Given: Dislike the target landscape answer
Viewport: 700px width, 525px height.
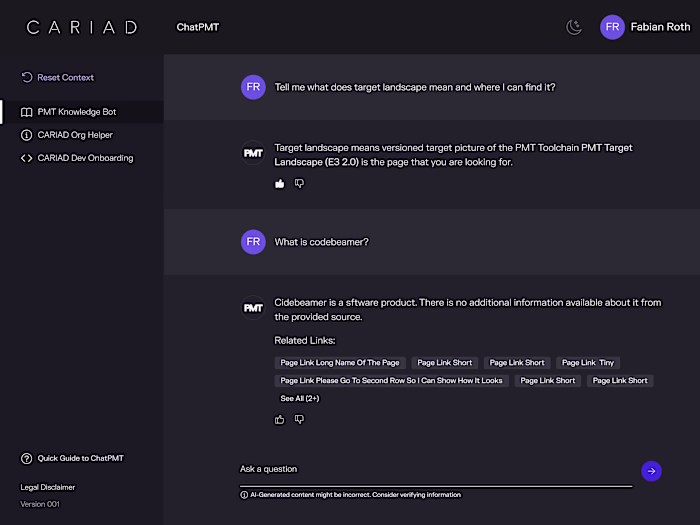Looking at the screenshot, I should [299, 183].
